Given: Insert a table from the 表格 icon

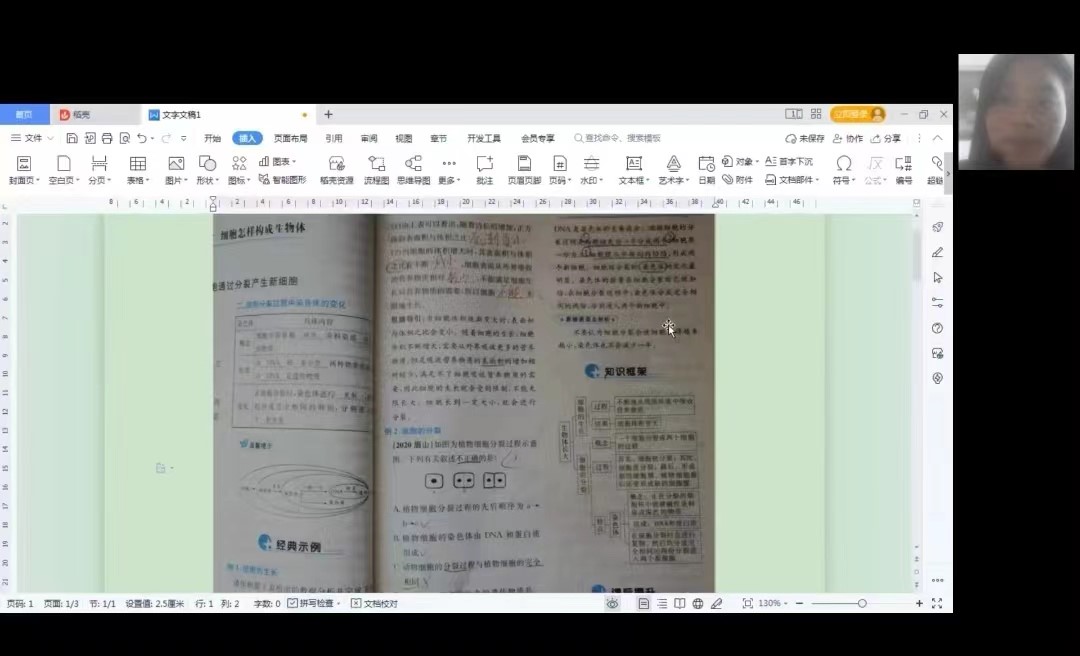Looking at the screenshot, I should [137, 170].
